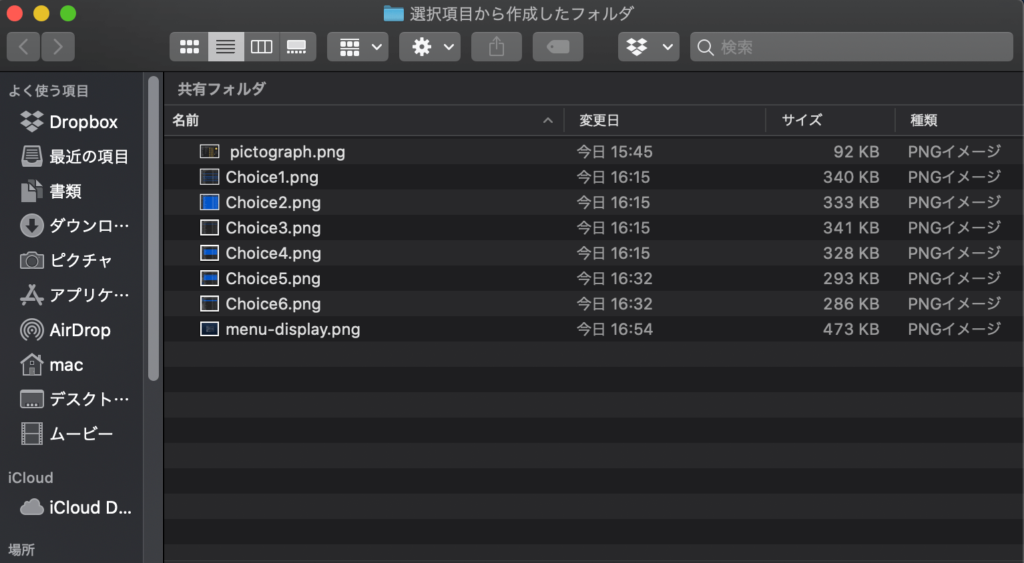Click the 今日 16:54 date cell
This screenshot has width=1024, height=563.
tap(614, 329)
